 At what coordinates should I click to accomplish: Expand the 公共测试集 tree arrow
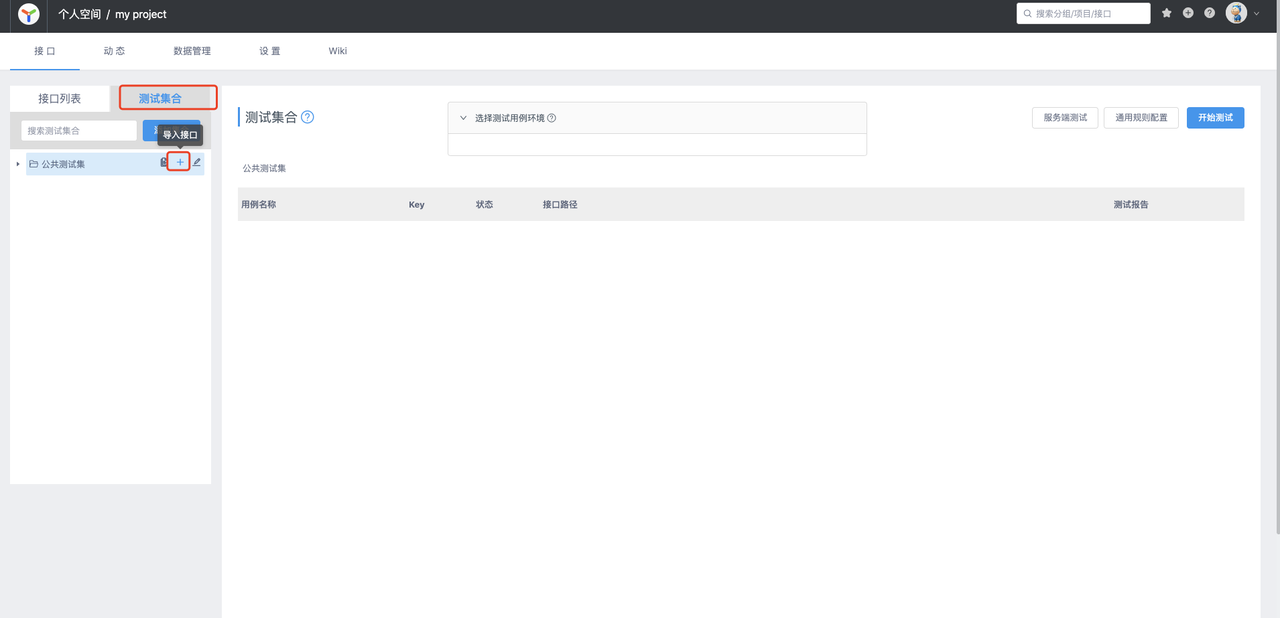(x=18, y=163)
